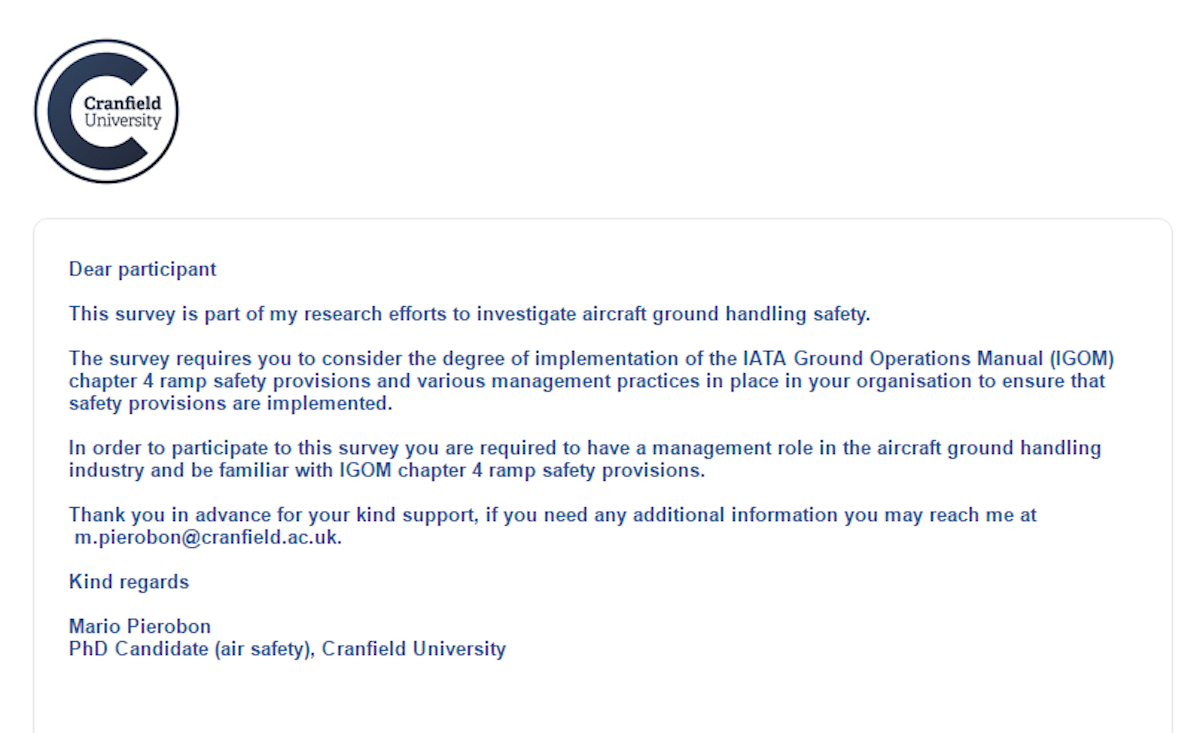Click the word "Cranfield" inside the logo
This screenshot has height=733, width=1200.
click(122, 103)
